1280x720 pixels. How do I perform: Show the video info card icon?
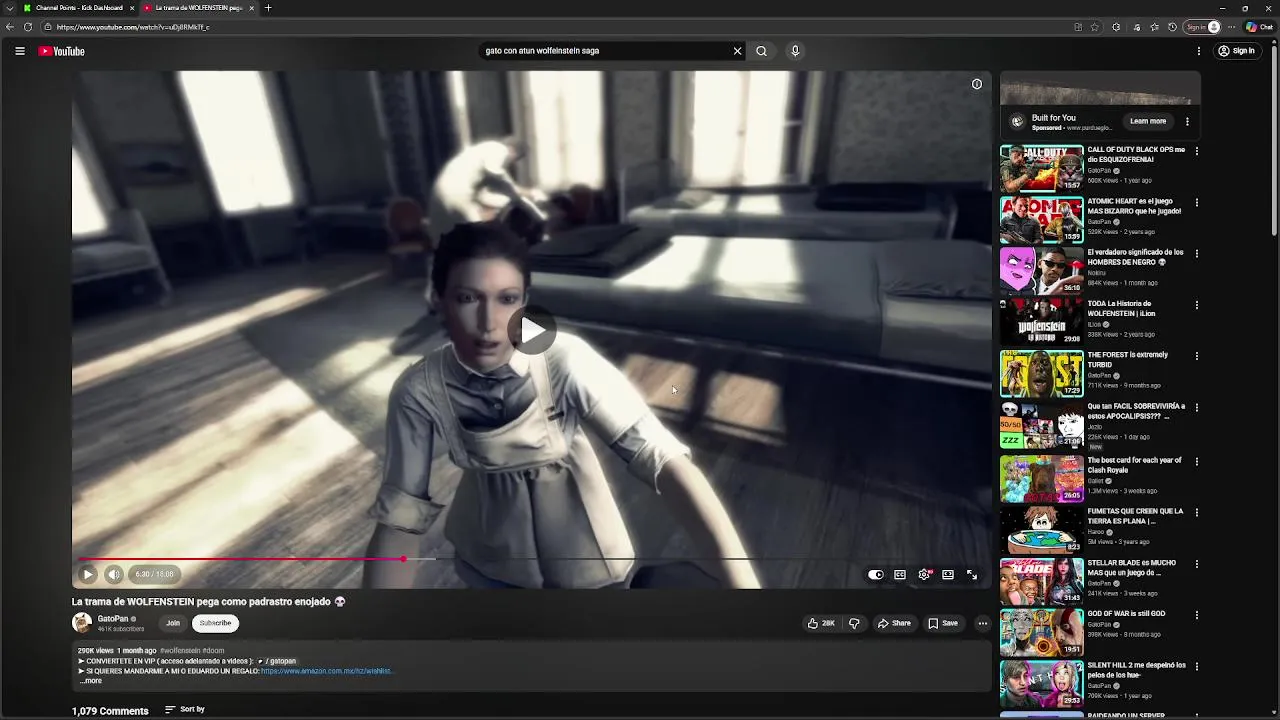(x=977, y=84)
